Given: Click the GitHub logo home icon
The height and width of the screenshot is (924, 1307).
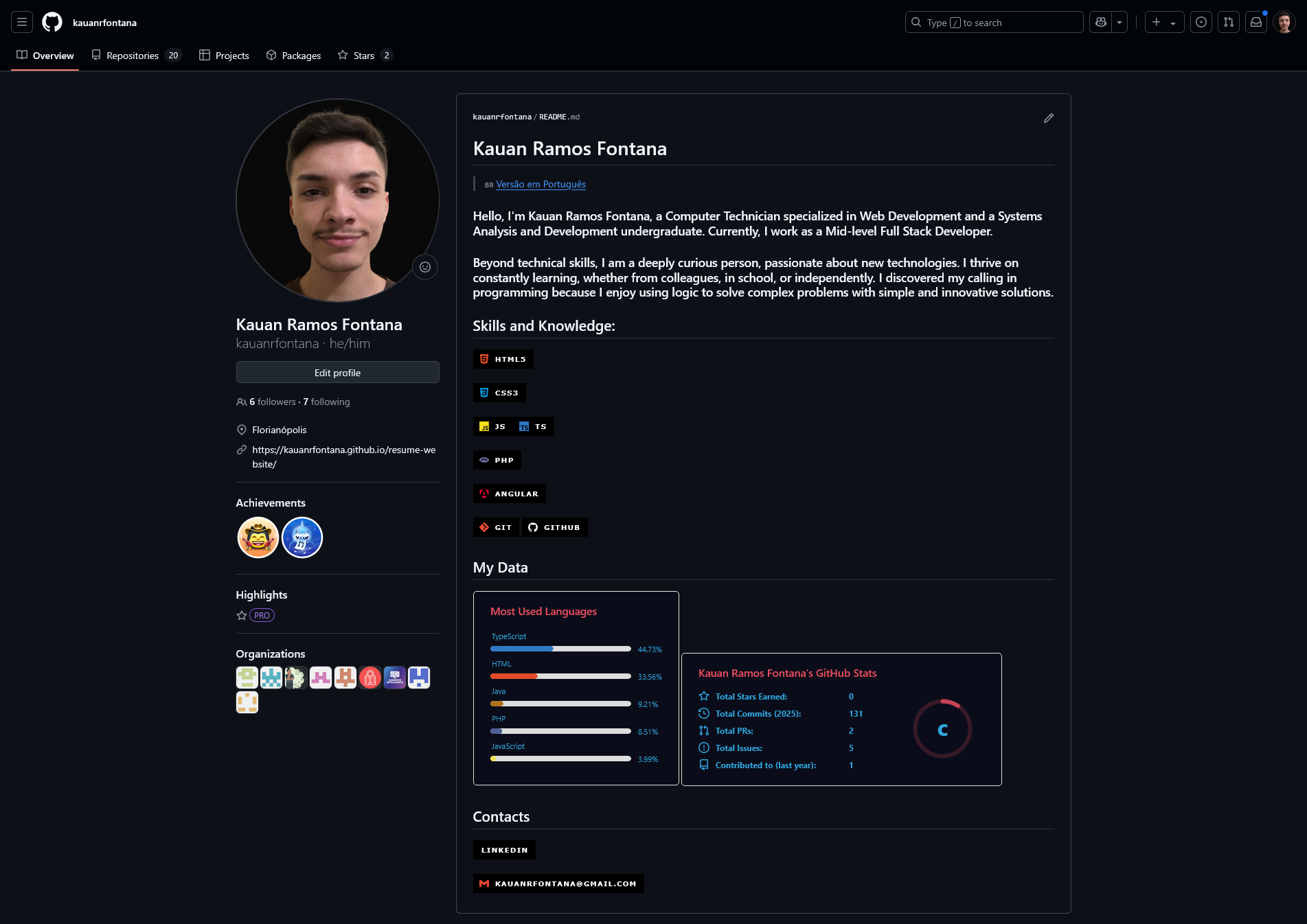Looking at the screenshot, I should click(x=52, y=22).
